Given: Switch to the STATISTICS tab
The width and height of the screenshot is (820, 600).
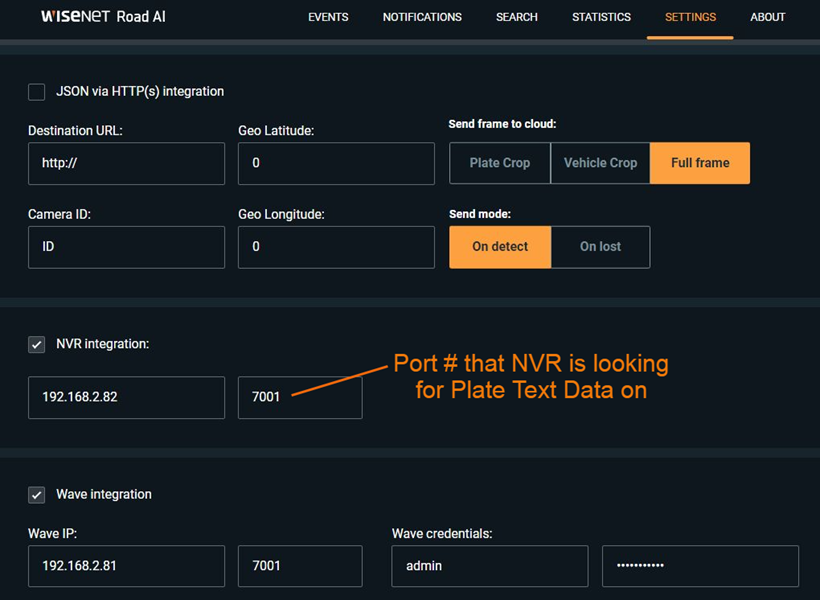Looking at the screenshot, I should point(601,17).
